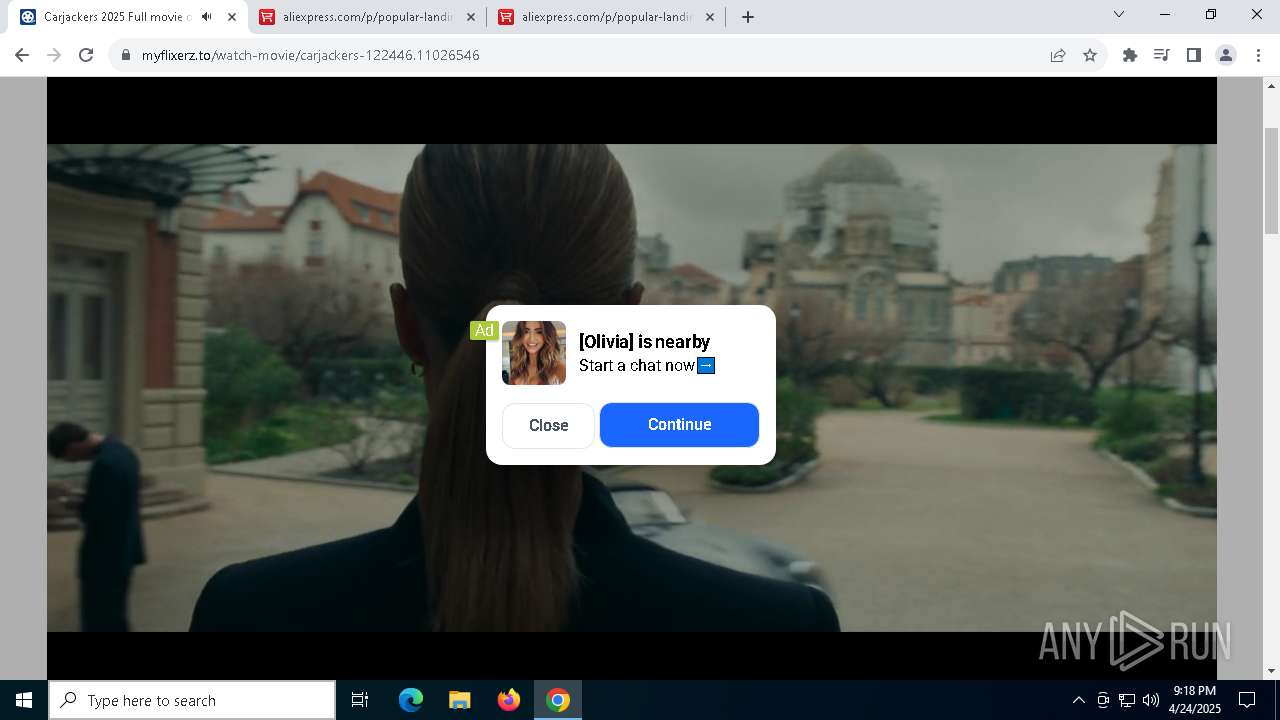The width and height of the screenshot is (1280, 720).
Task: Open the volume tray icon
Action: click(1151, 700)
